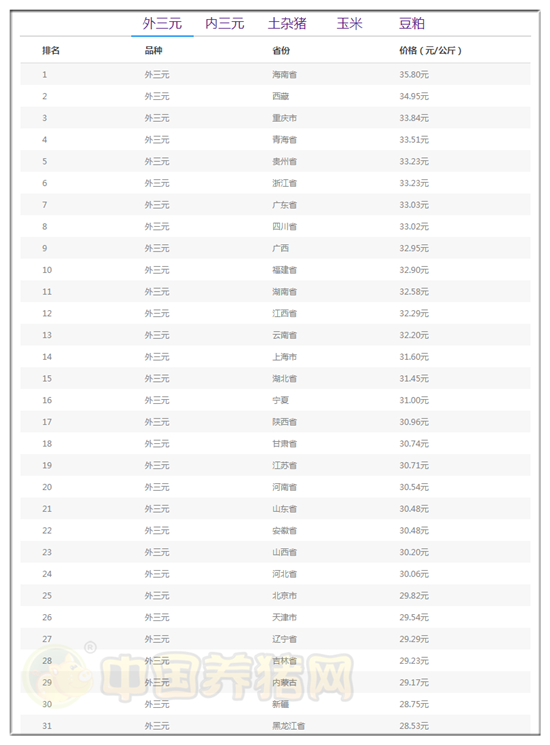Click the 西藏 province entry
Viewport: 550px width, 745px height.
(280, 96)
